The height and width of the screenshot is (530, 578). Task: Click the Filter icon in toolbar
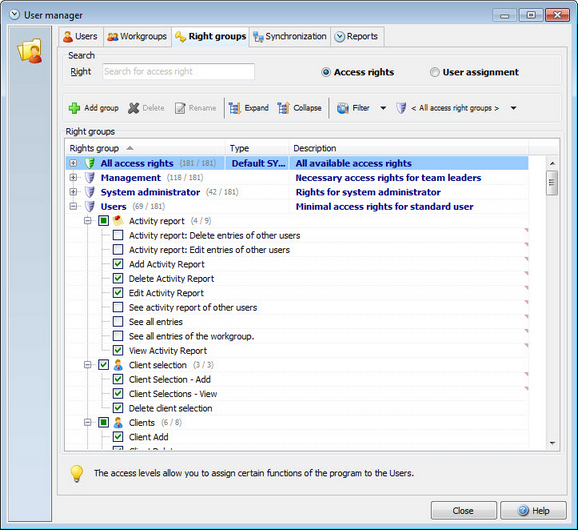click(342, 108)
